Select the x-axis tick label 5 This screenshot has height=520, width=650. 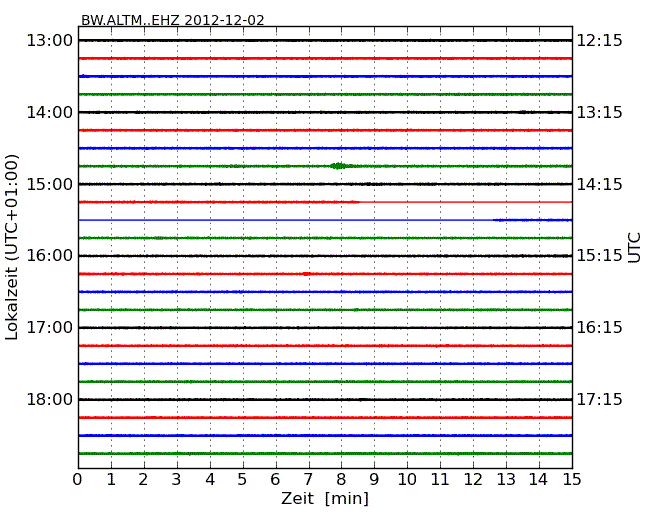[x=243, y=480]
